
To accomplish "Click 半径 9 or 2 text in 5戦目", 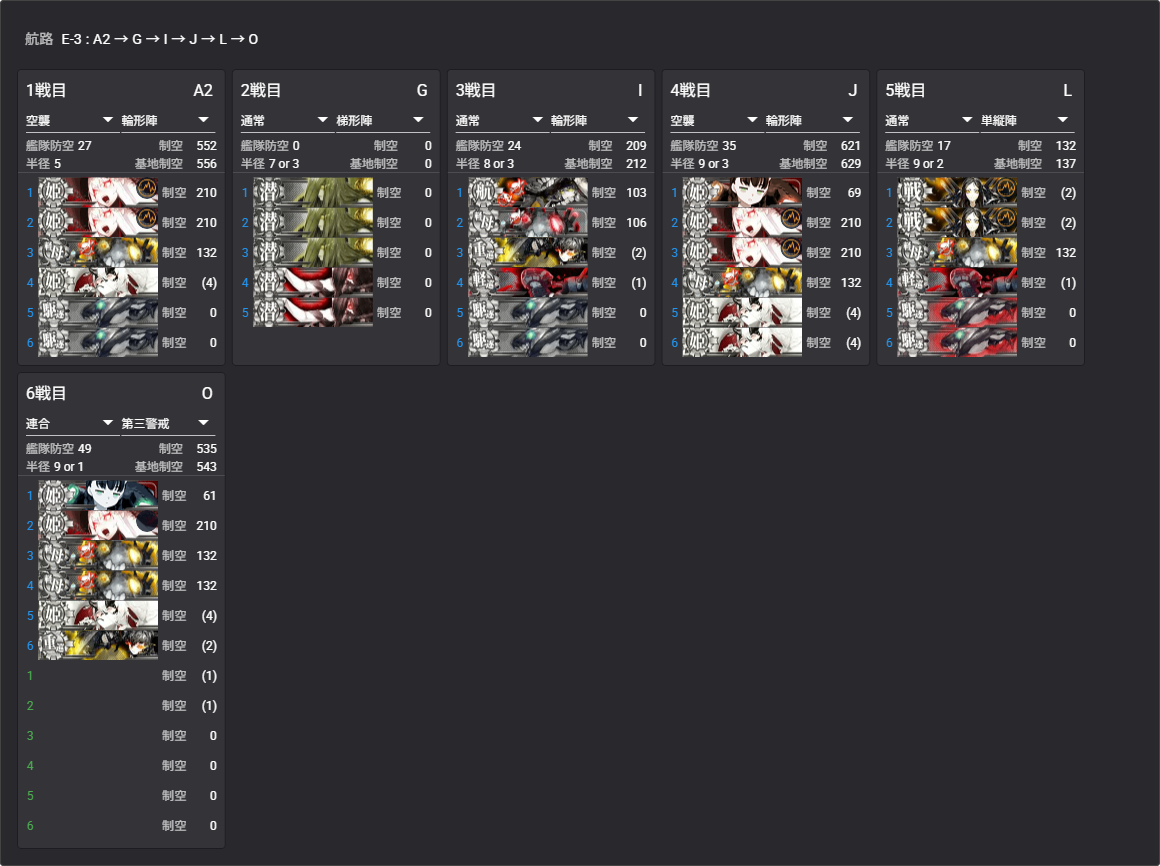I will 914,163.
